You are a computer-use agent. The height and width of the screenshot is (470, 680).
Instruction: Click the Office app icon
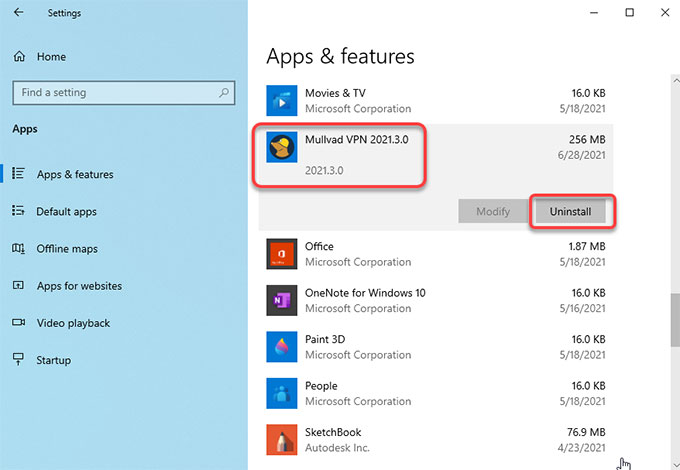[282, 254]
